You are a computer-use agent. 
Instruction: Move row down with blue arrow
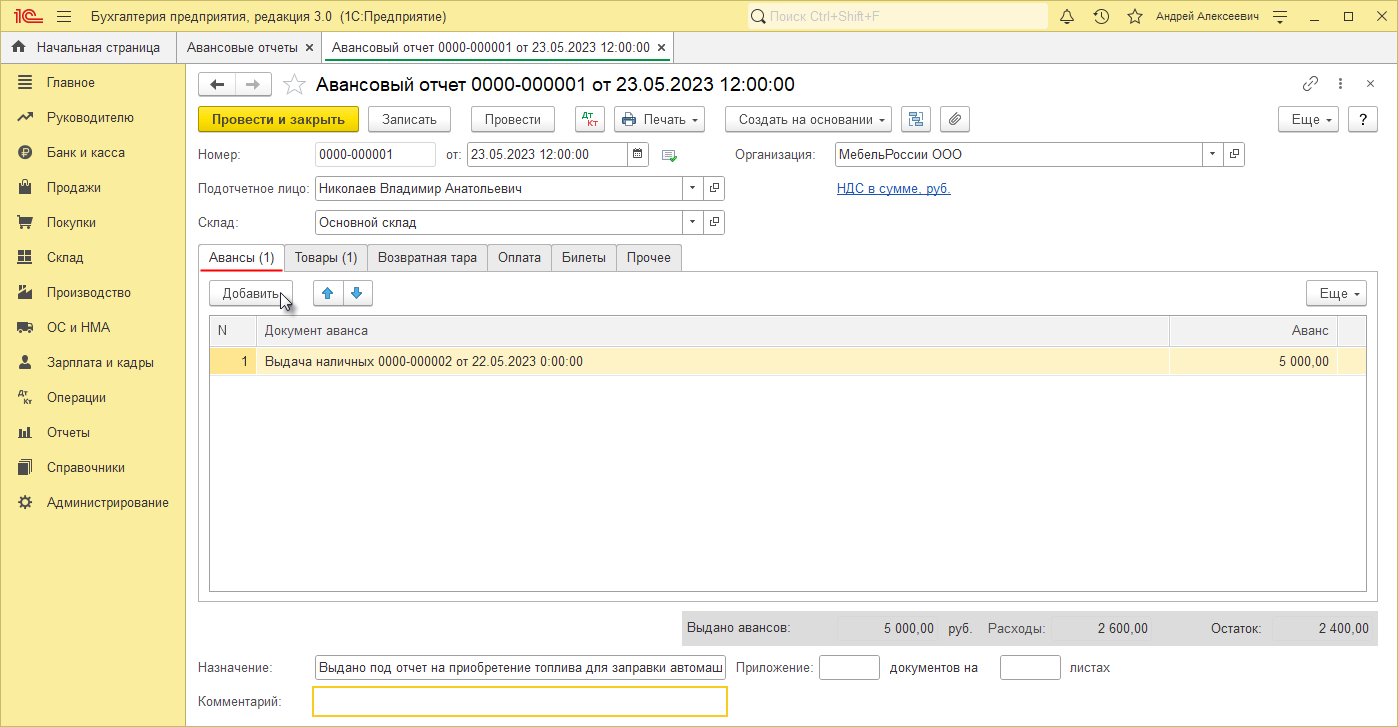coord(358,293)
